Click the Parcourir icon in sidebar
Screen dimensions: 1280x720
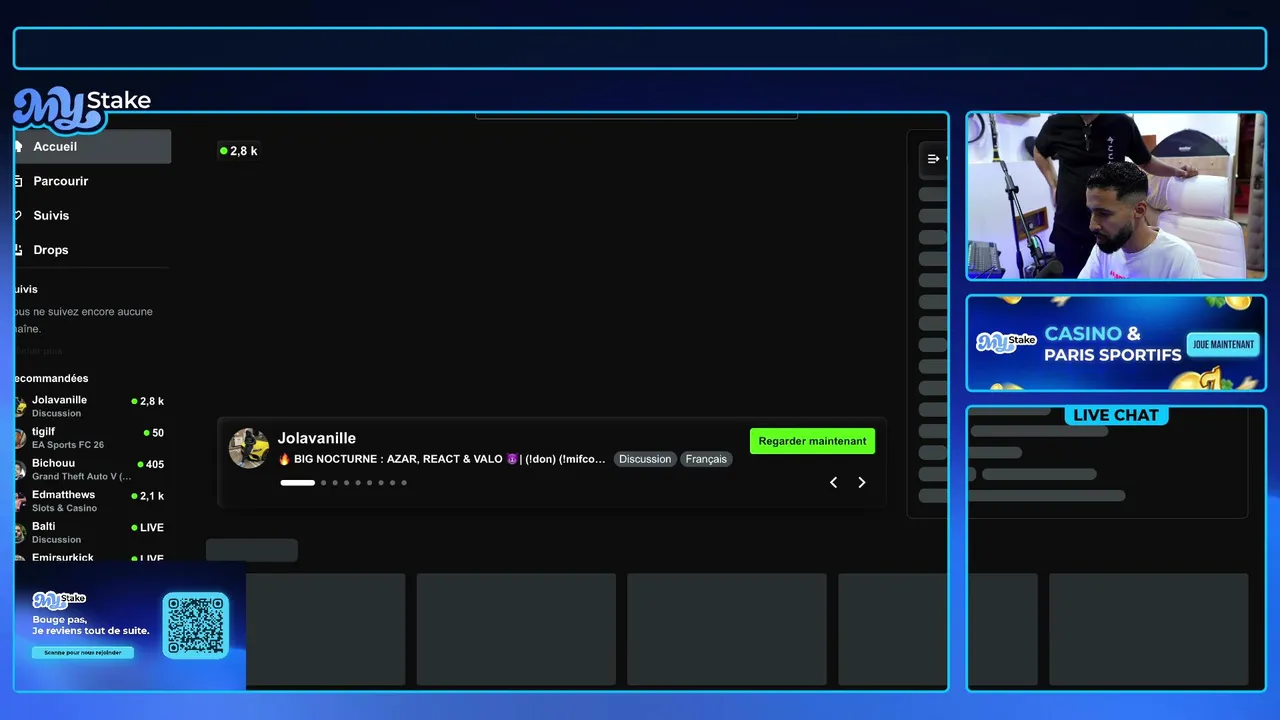(x=18, y=181)
